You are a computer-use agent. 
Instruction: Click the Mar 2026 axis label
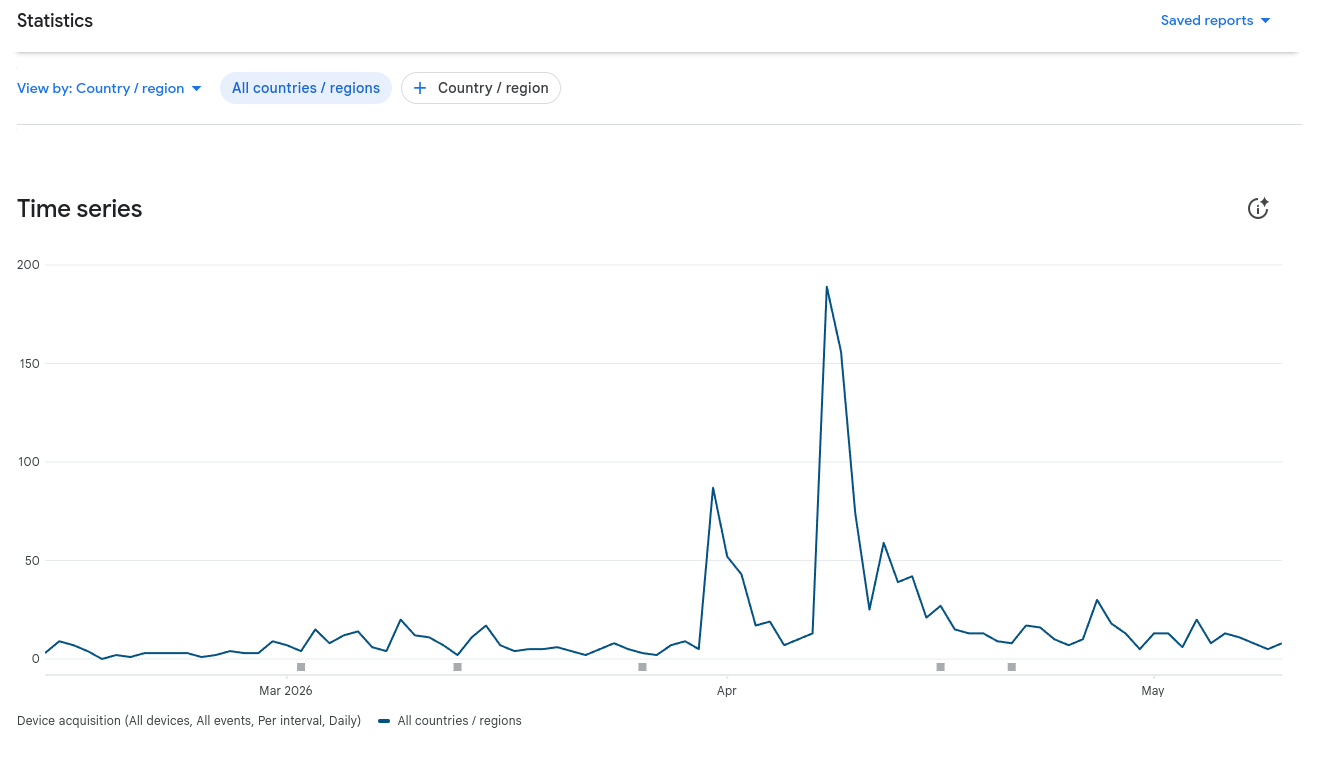tap(286, 691)
